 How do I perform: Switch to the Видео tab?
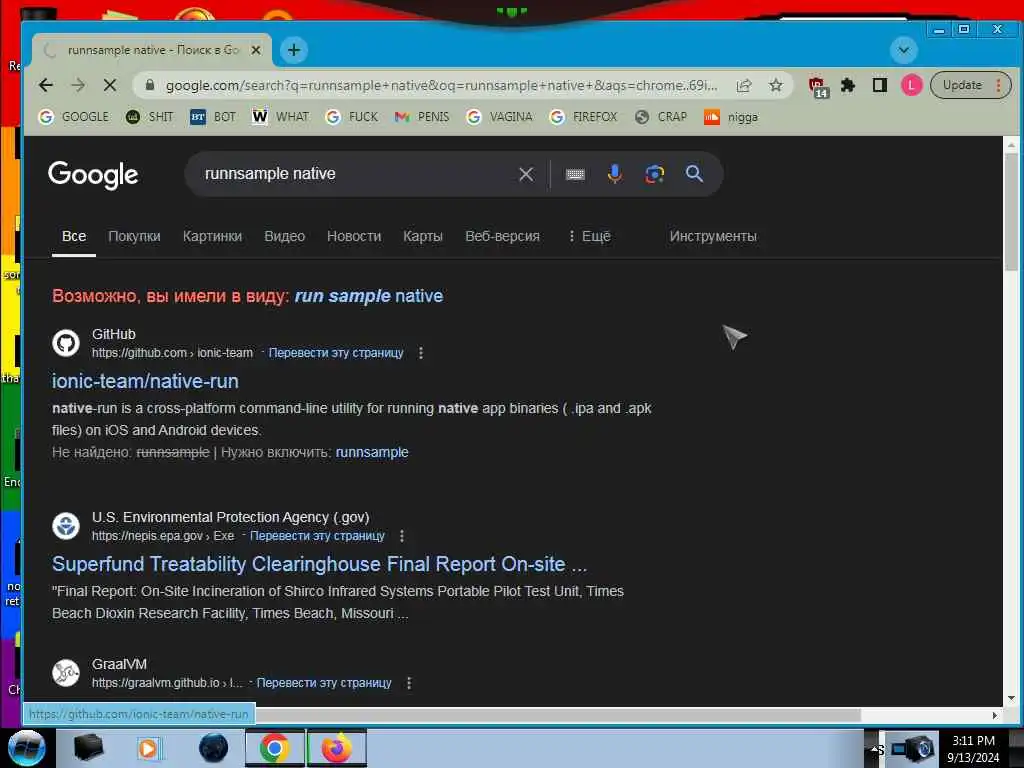(284, 236)
